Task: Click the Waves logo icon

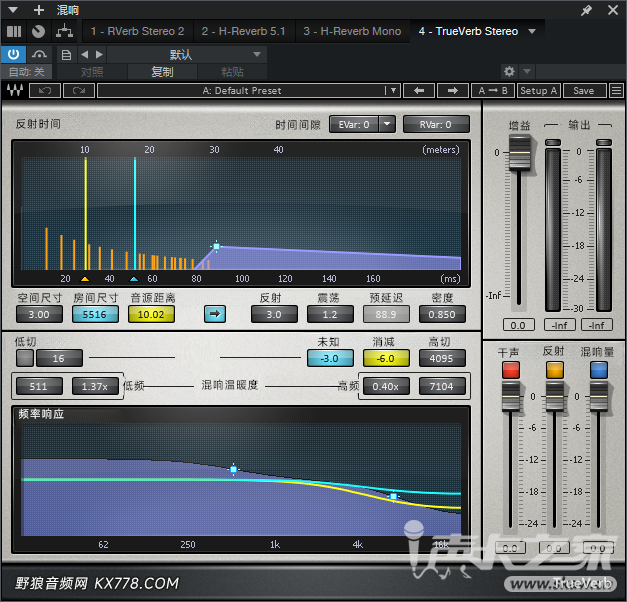Action: (x=15, y=90)
